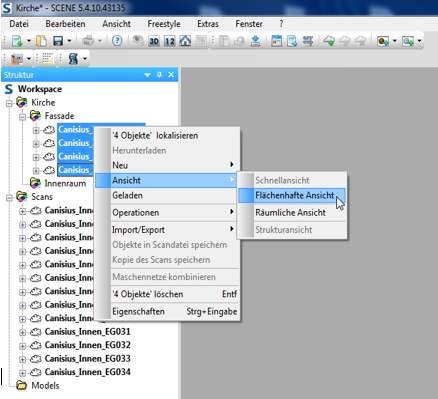This screenshot has width=438, height=399.
Task: Click the blue help question mark icon
Action: (x=117, y=41)
